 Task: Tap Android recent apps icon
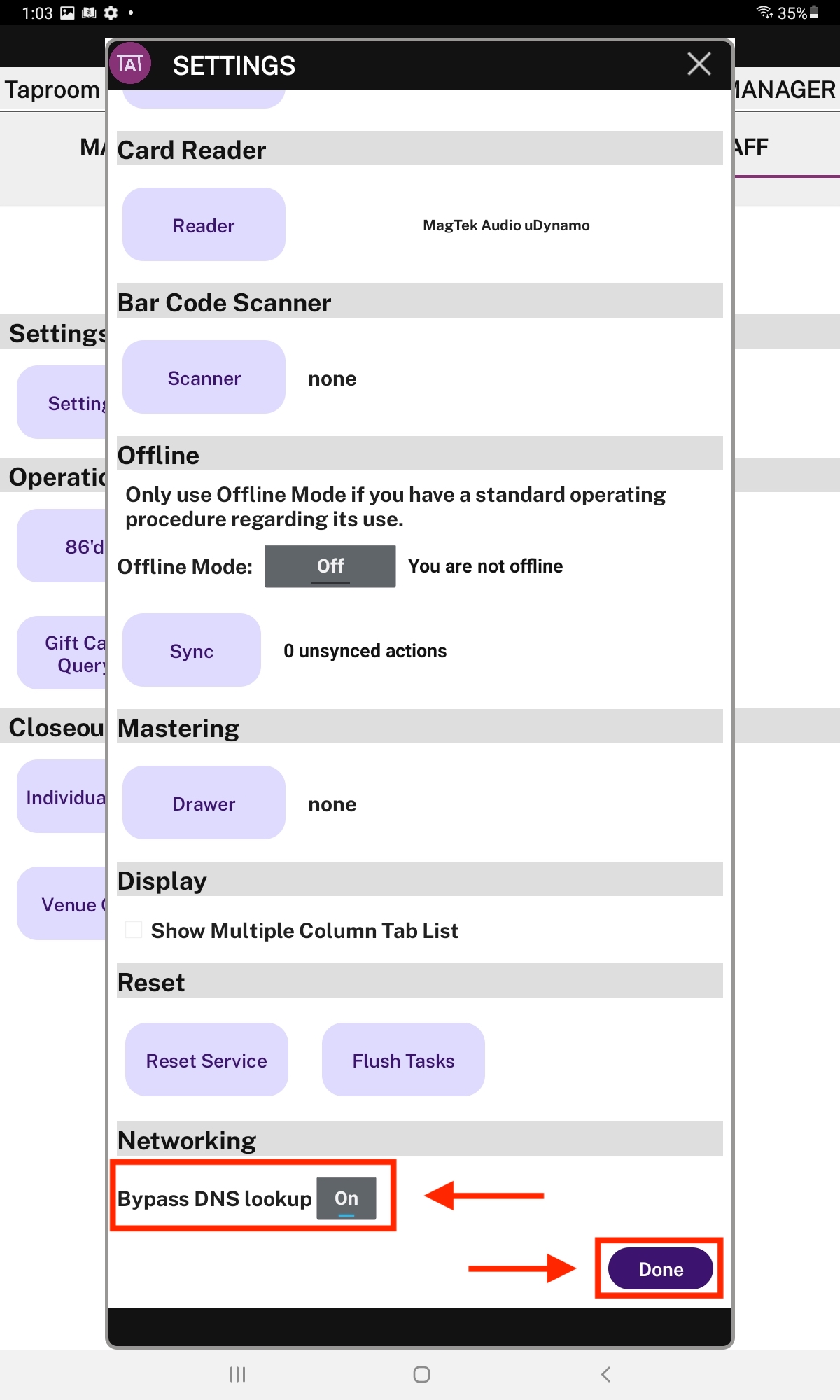[238, 1374]
